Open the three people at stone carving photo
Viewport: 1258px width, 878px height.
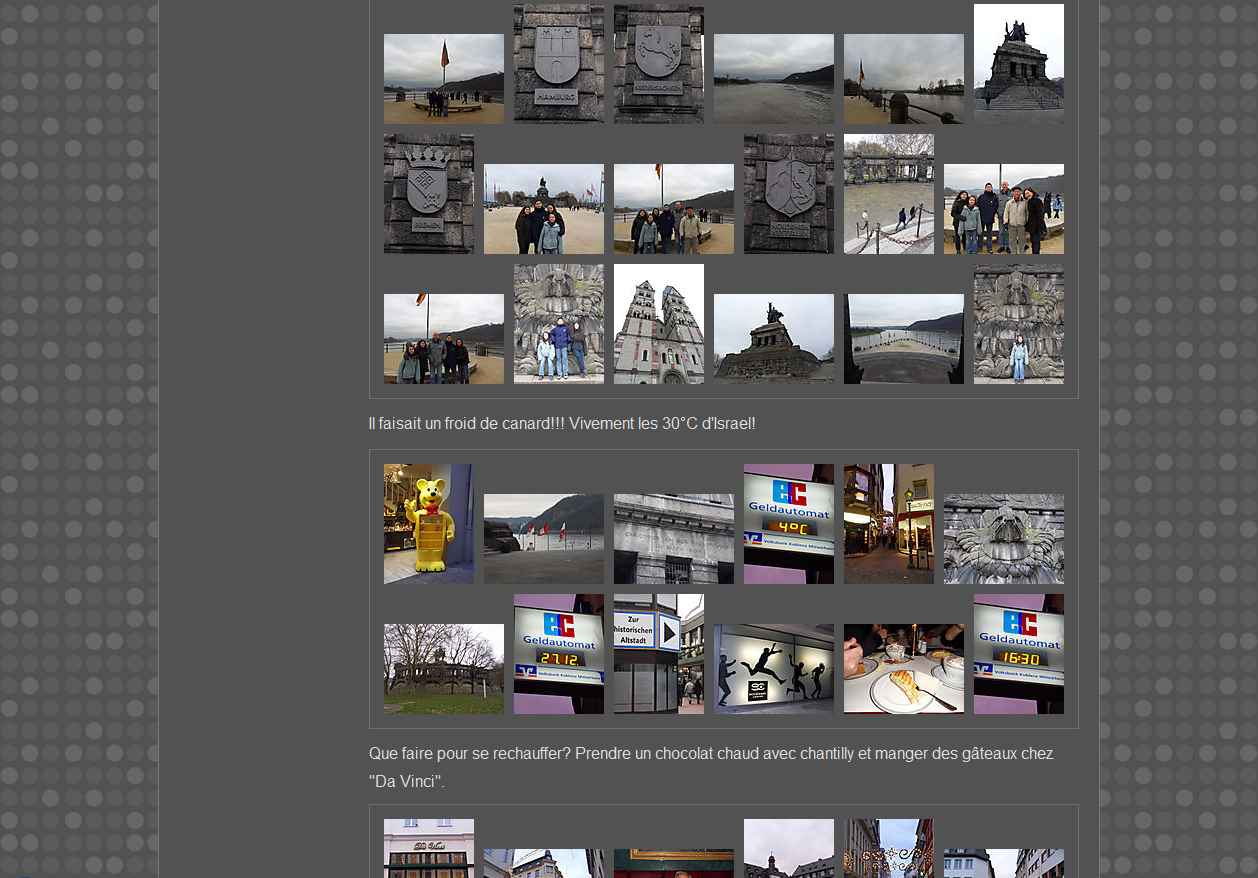tap(558, 324)
